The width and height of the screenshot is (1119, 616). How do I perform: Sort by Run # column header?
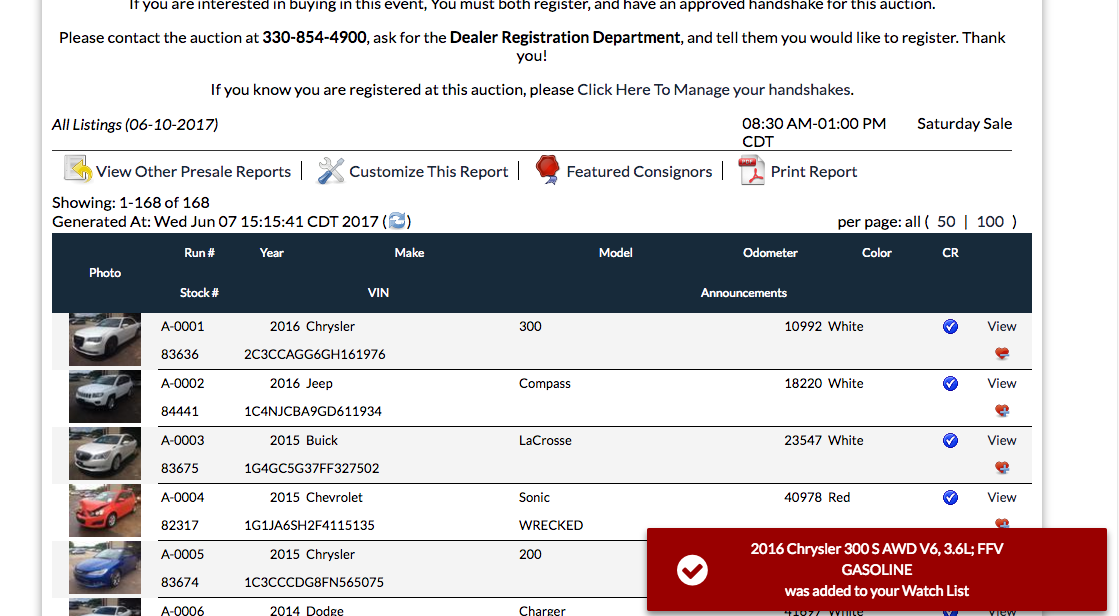pos(199,253)
